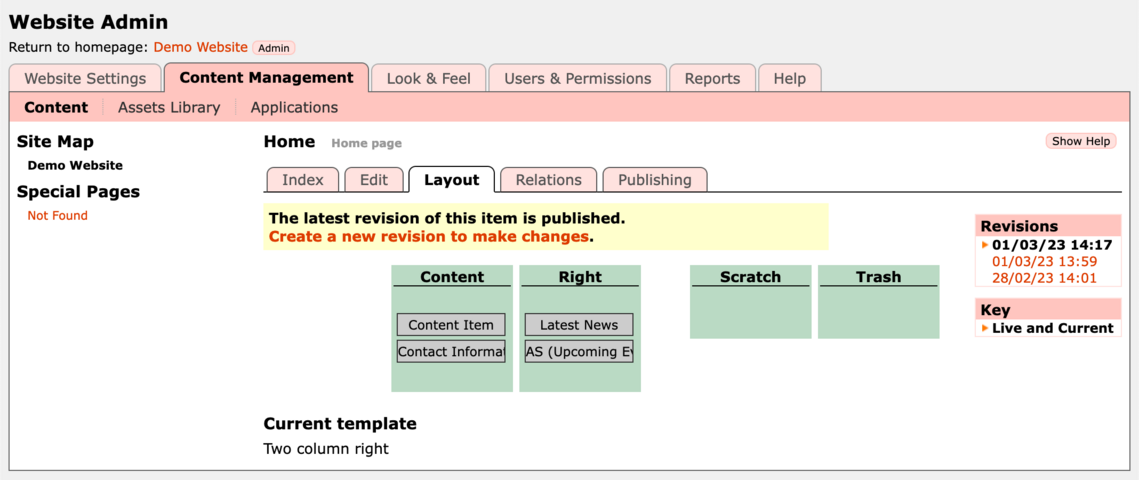The height and width of the screenshot is (480, 1139).
Task: Click the Show Help button
Action: tap(1081, 141)
